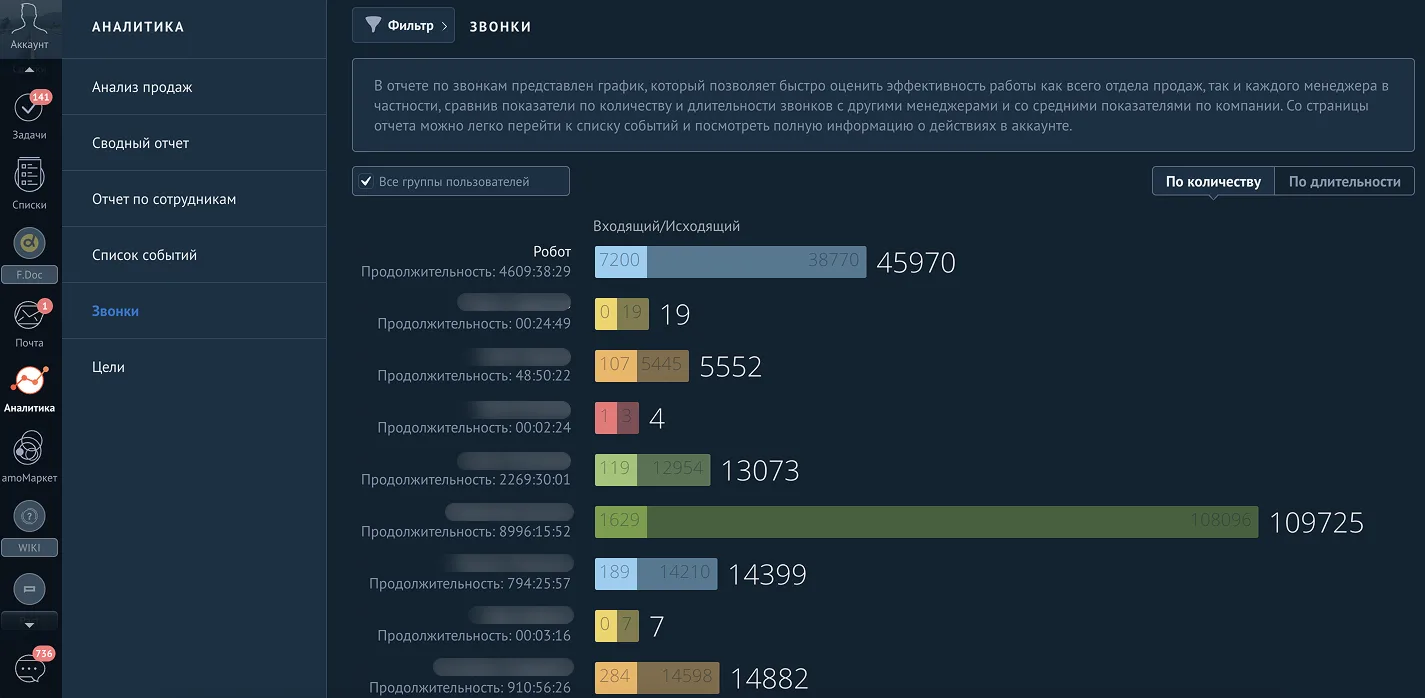This screenshot has width=1425, height=698.
Task: Select 'Звонки' in the analytics menu
Action: click(x=194, y=311)
